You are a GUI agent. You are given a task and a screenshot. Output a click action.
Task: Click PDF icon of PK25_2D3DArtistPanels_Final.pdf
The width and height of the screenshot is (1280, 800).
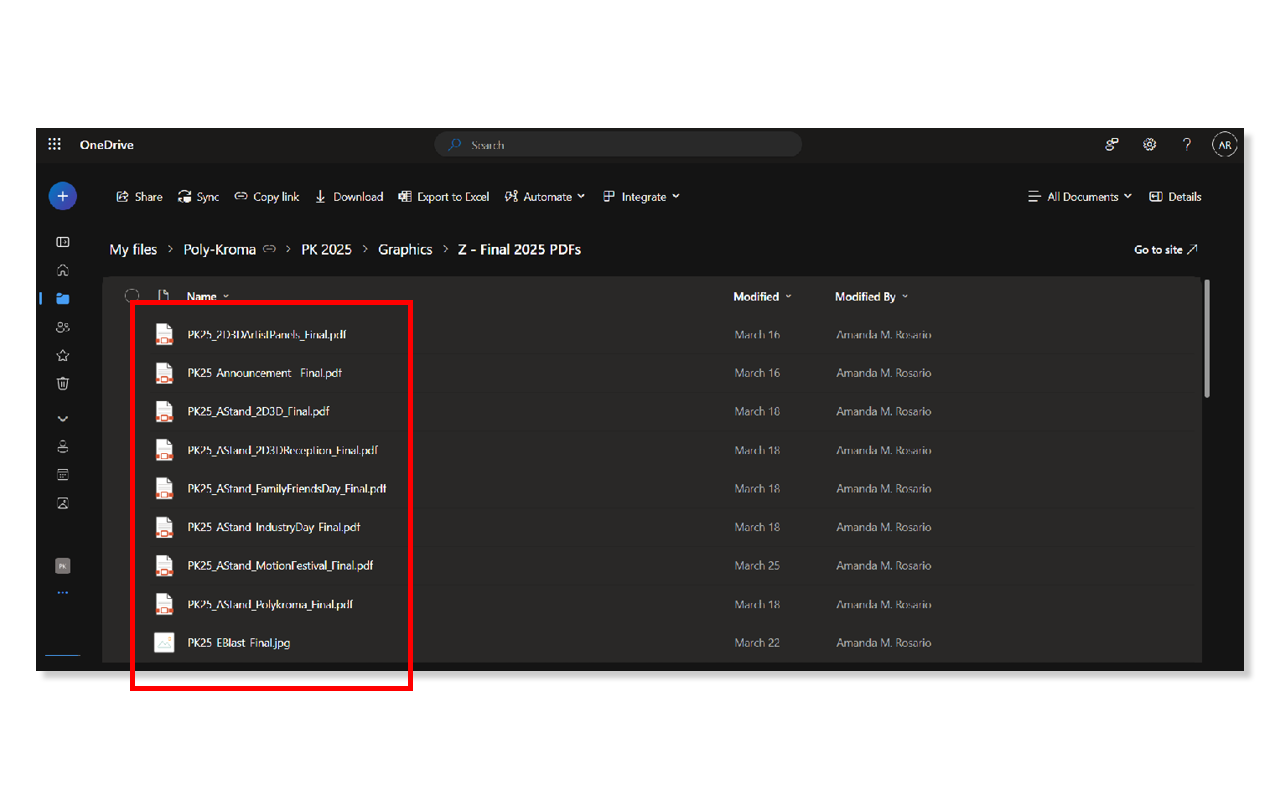(x=164, y=335)
